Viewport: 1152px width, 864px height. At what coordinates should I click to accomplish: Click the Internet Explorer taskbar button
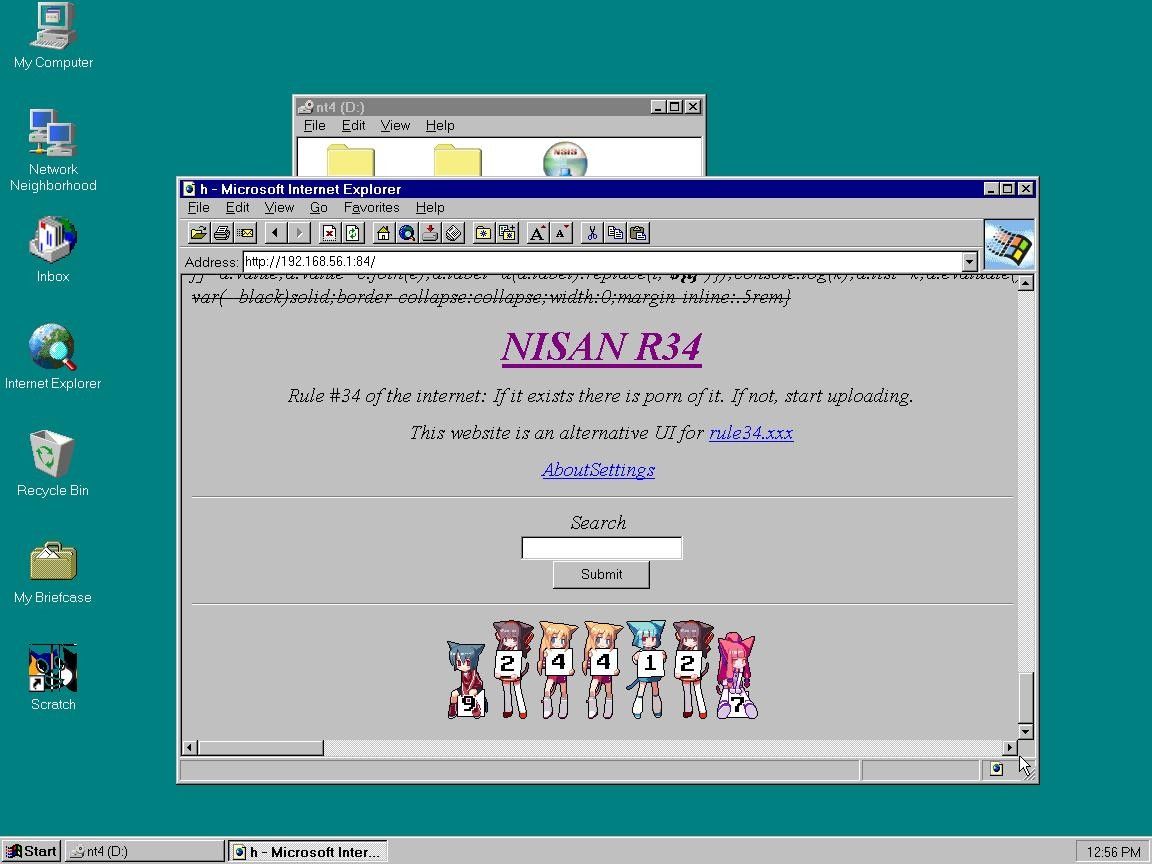pos(307,852)
